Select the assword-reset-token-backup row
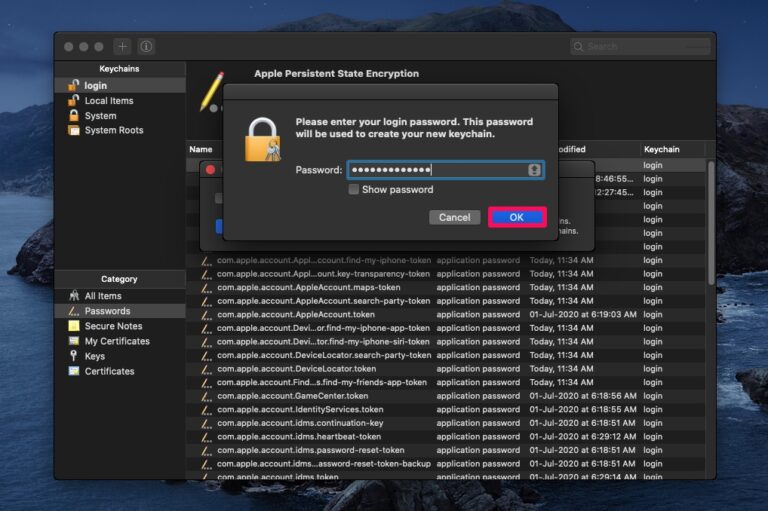 coord(446,464)
